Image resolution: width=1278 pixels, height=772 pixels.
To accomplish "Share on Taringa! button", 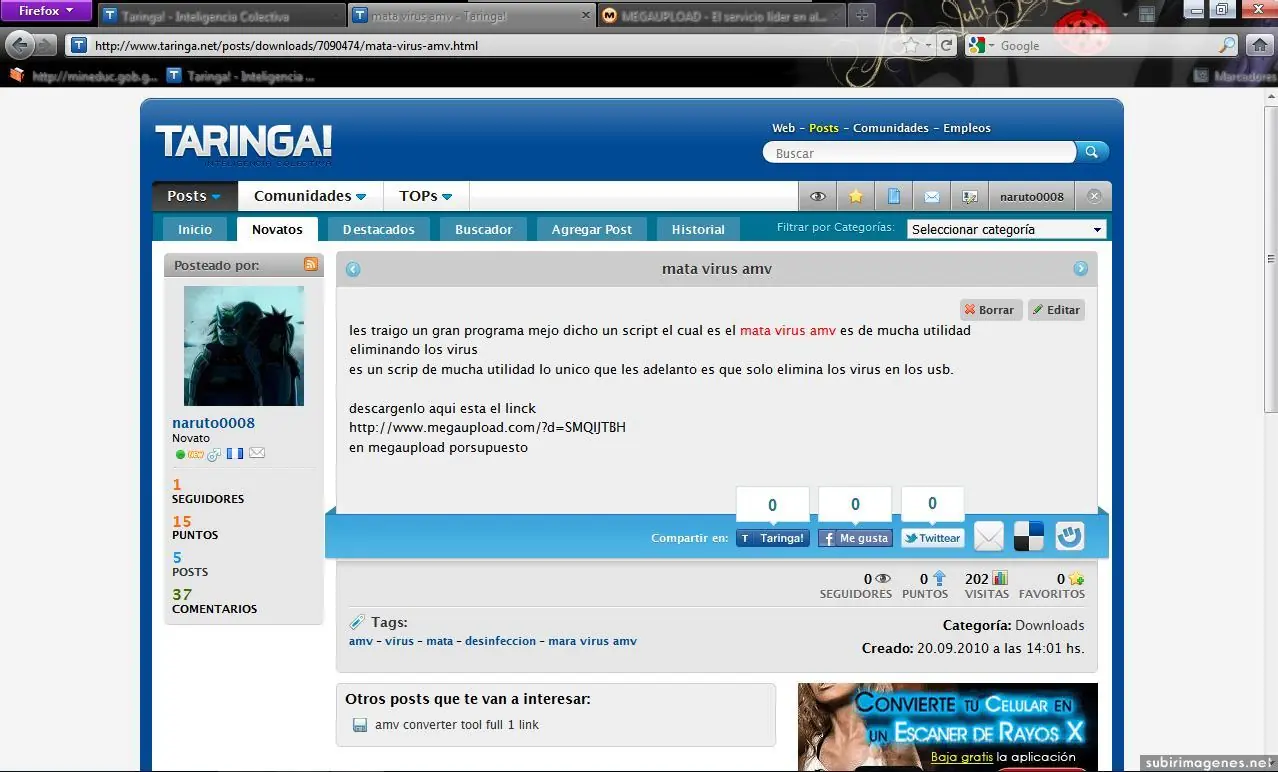I will (x=772, y=538).
